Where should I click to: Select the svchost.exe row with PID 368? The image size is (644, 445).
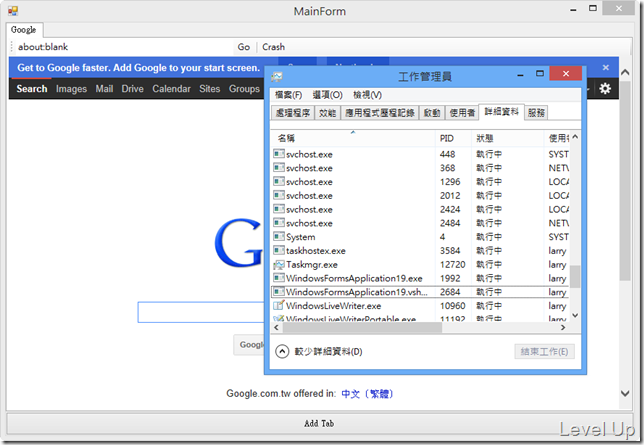pos(420,168)
